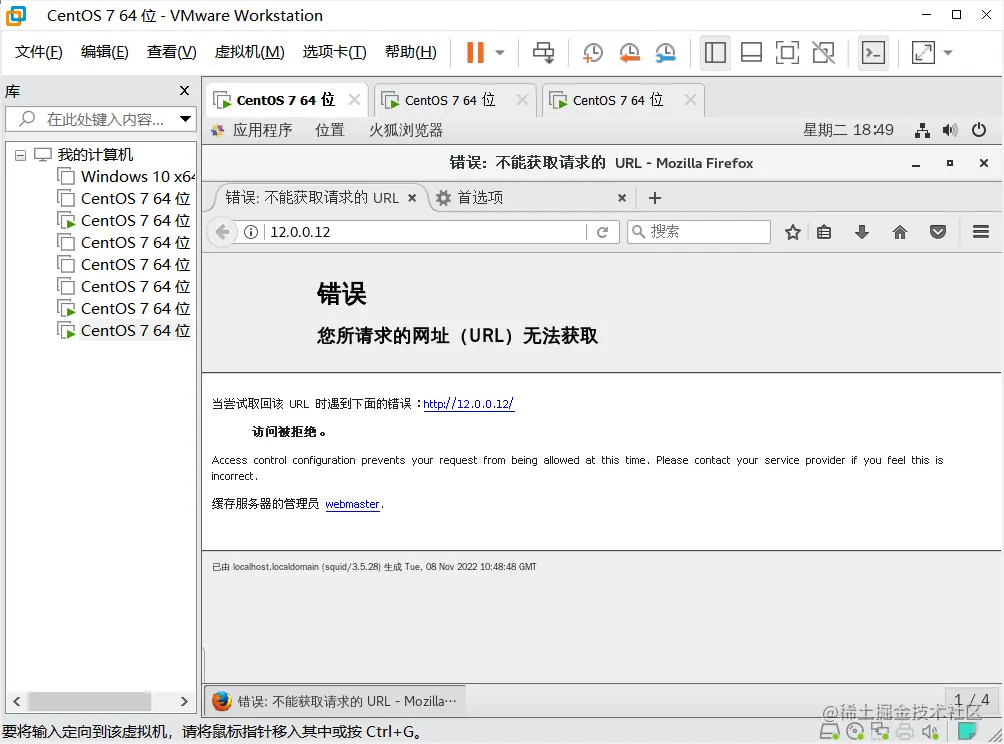Click the stretch guest display icon

[923, 53]
